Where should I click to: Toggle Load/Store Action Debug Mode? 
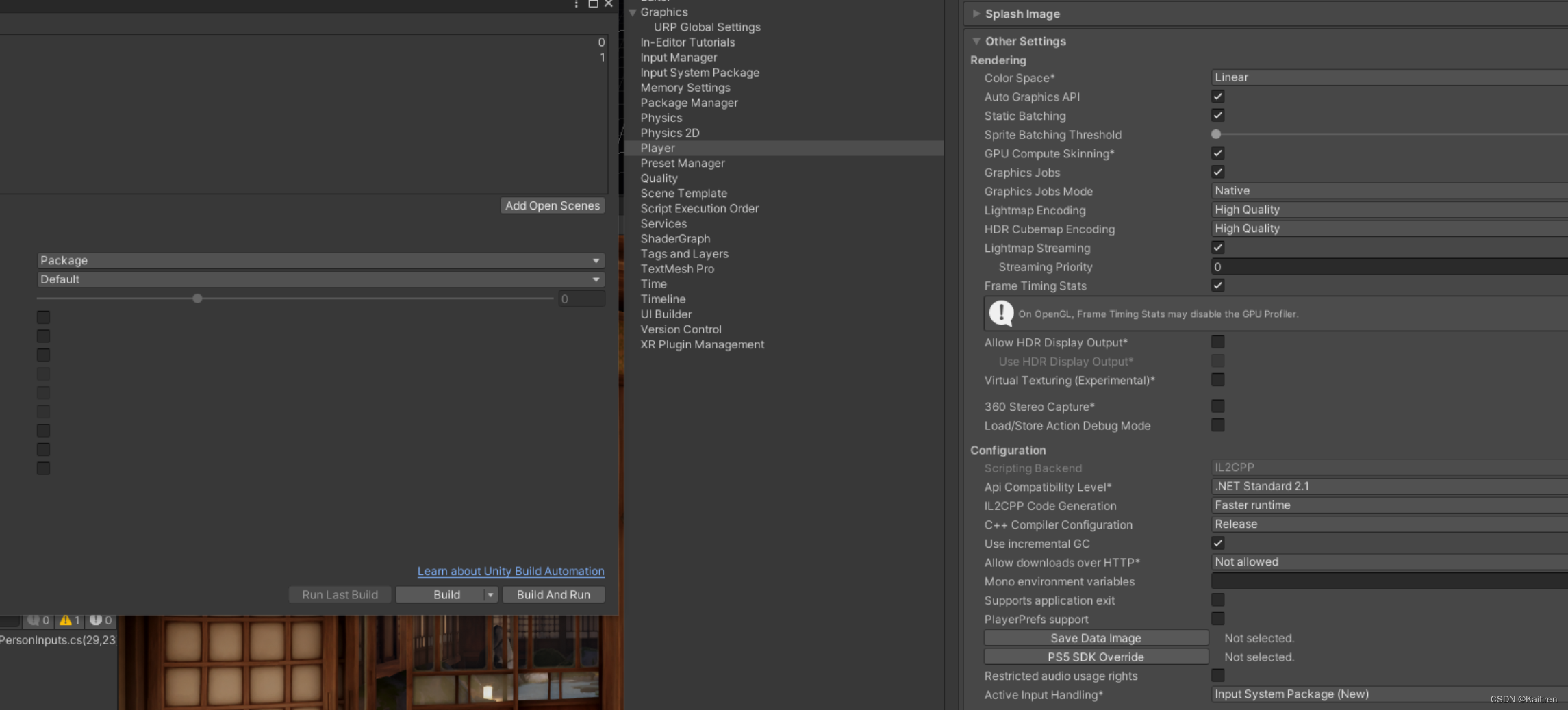tap(1217, 425)
